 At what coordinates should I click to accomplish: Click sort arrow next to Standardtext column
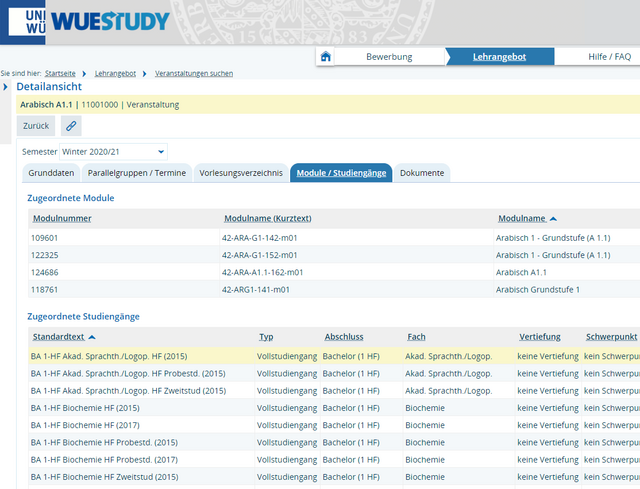(x=92, y=337)
